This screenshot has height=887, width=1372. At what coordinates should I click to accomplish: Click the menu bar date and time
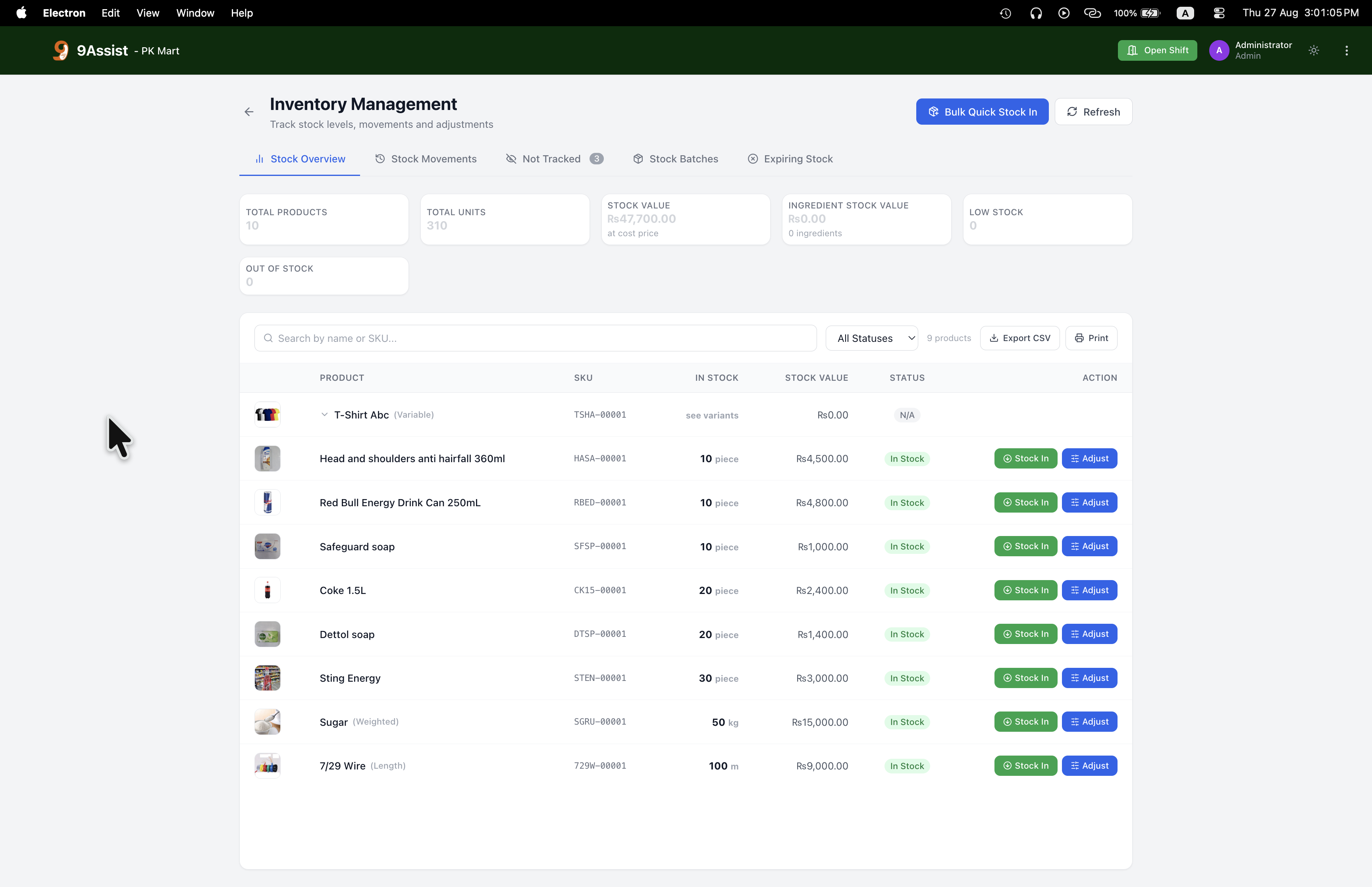(1301, 13)
